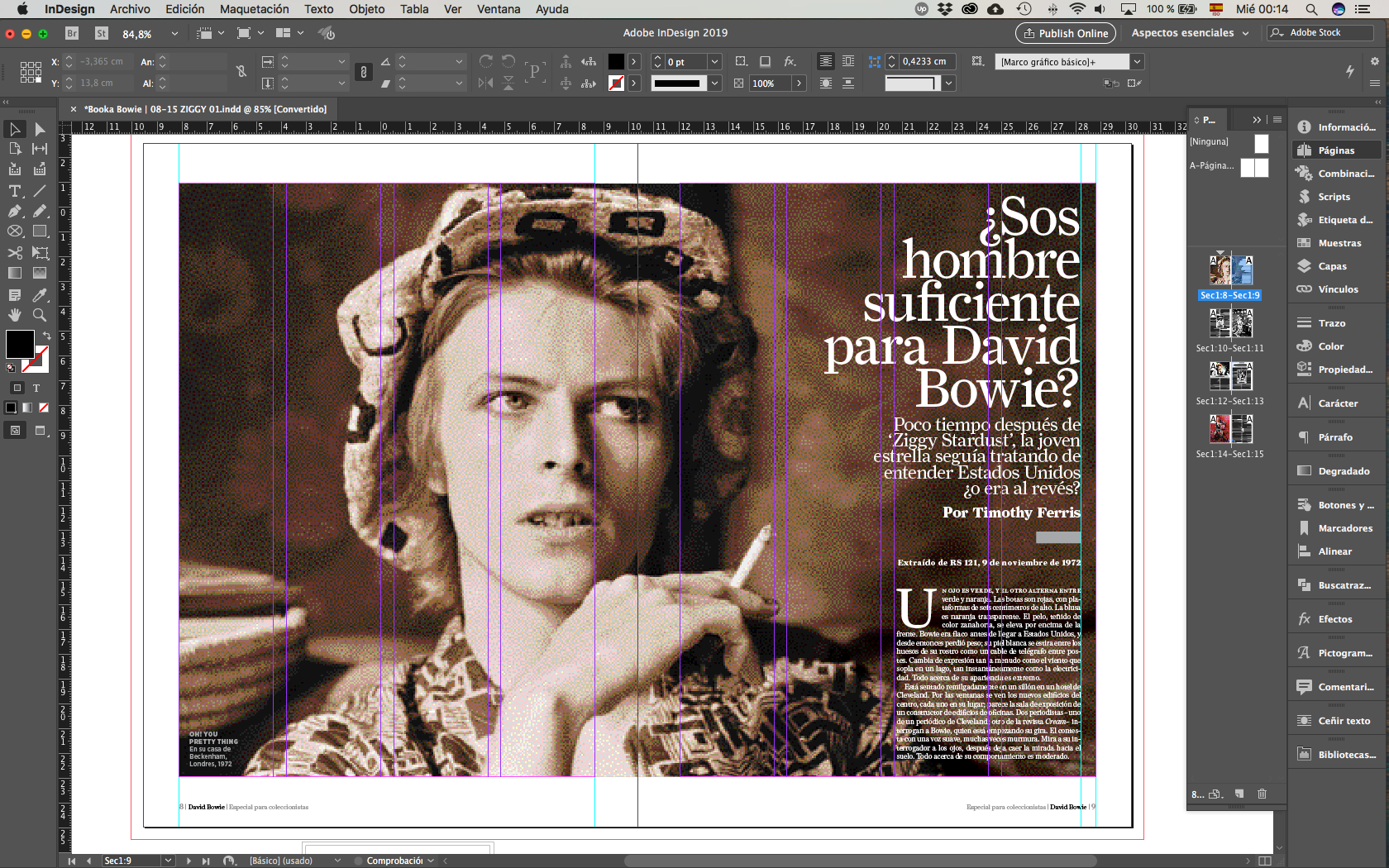Open the fx object effects icon
The image size is (1389, 868).
pos(790,61)
